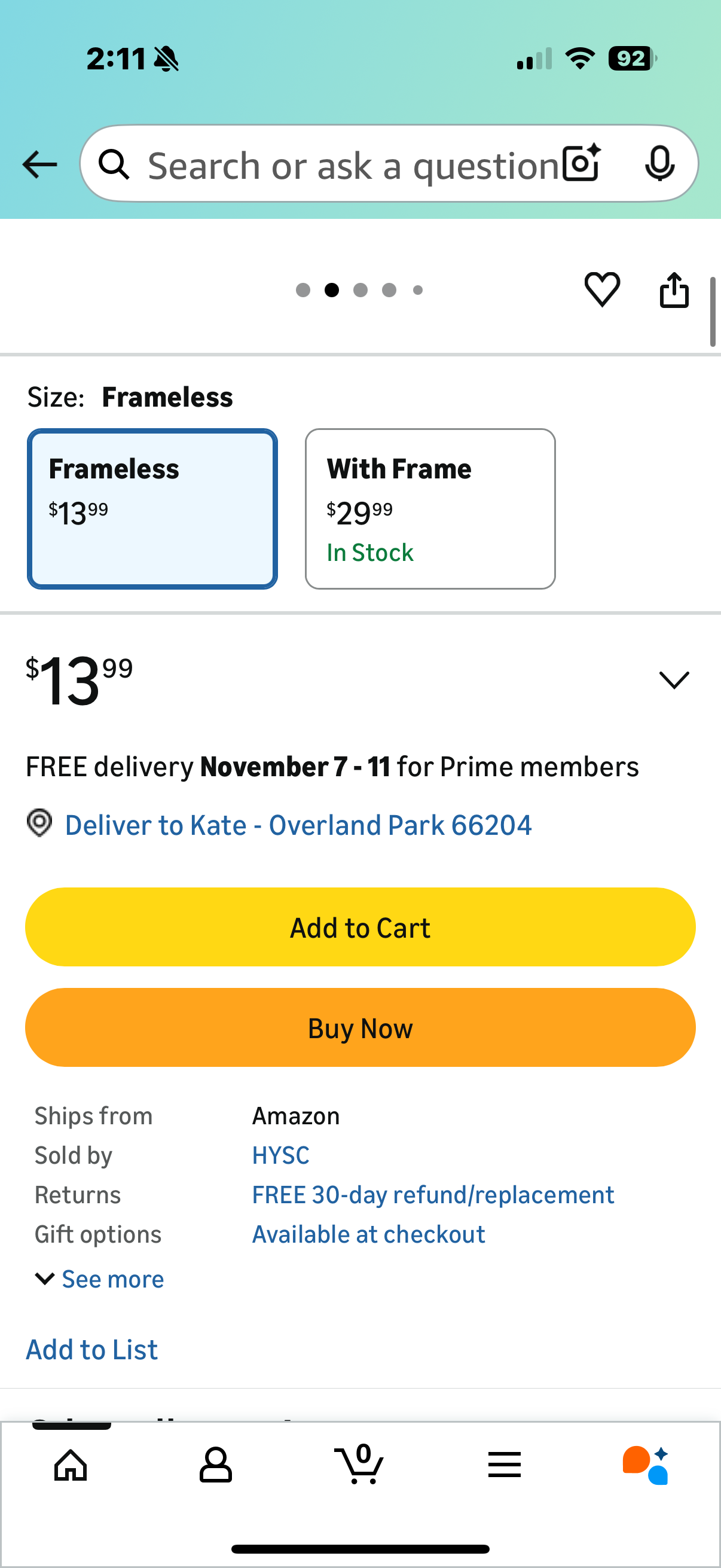Select the Frameless size option

(x=152, y=508)
